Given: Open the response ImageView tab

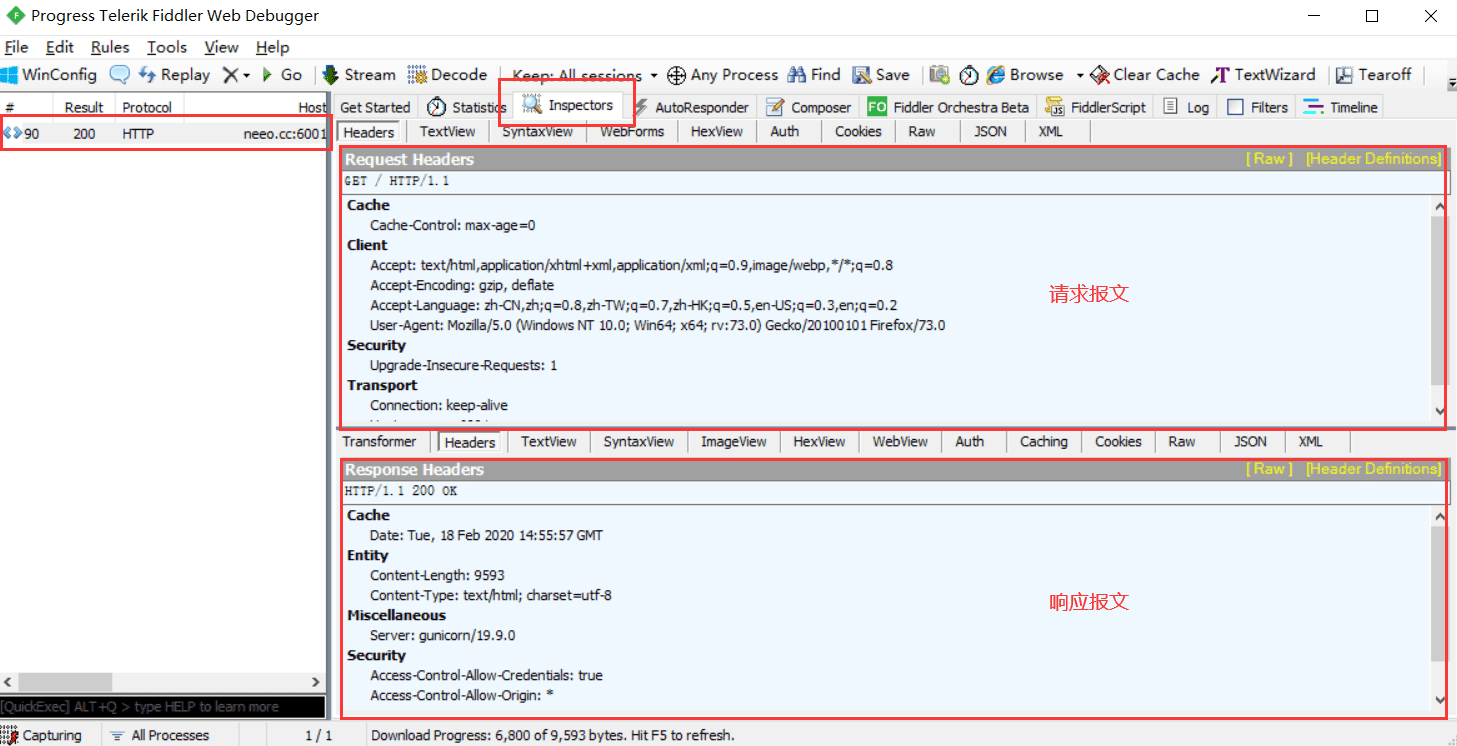Looking at the screenshot, I should pos(733,441).
